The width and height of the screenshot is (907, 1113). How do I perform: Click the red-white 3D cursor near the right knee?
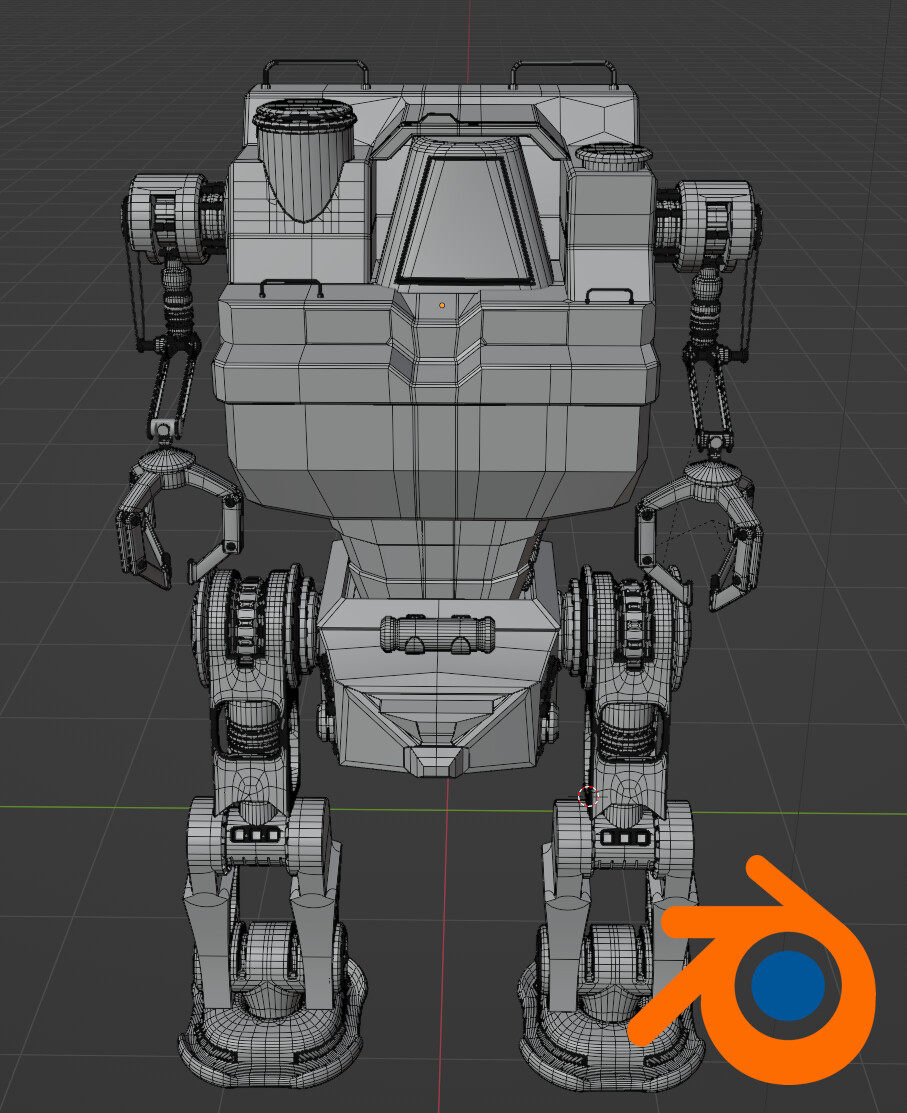pyautogui.click(x=589, y=798)
